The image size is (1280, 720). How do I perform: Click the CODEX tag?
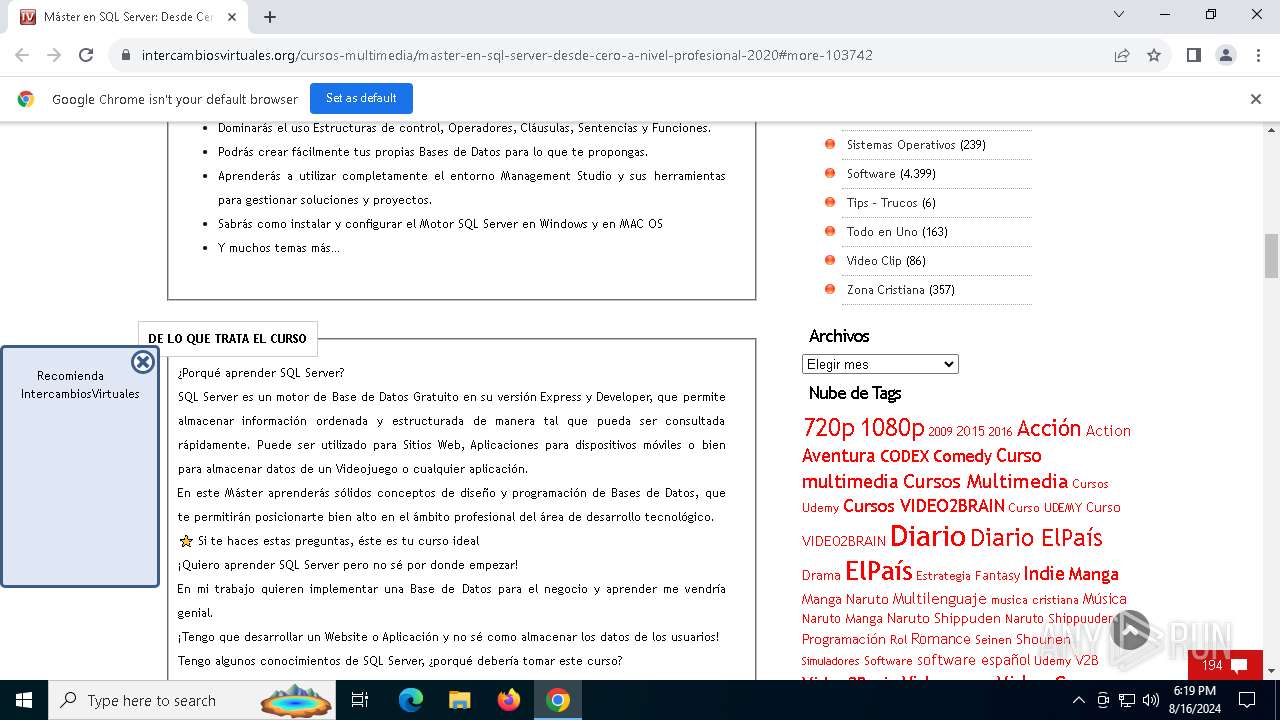(904, 456)
